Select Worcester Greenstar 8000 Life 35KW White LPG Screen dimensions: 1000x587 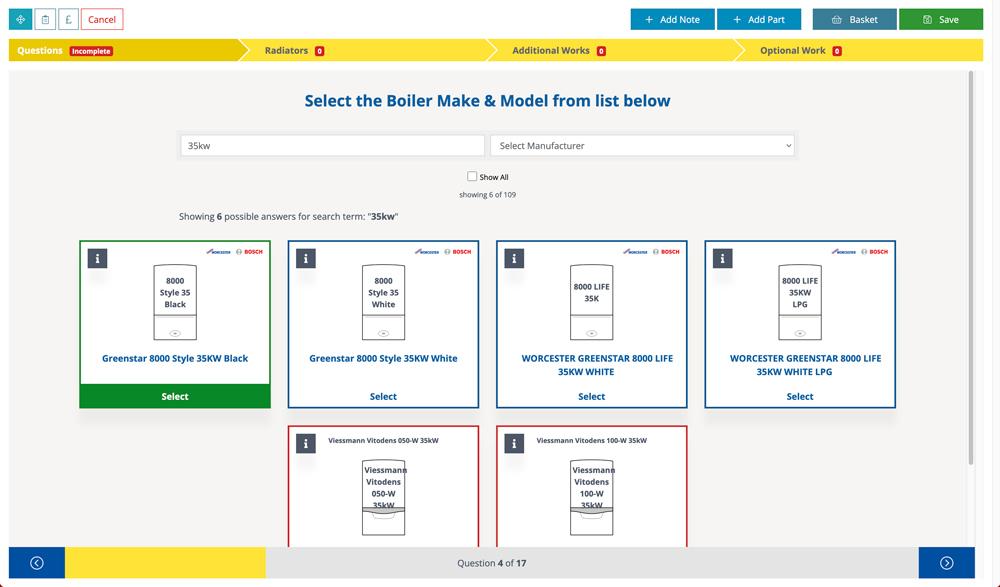click(x=799, y=396)
